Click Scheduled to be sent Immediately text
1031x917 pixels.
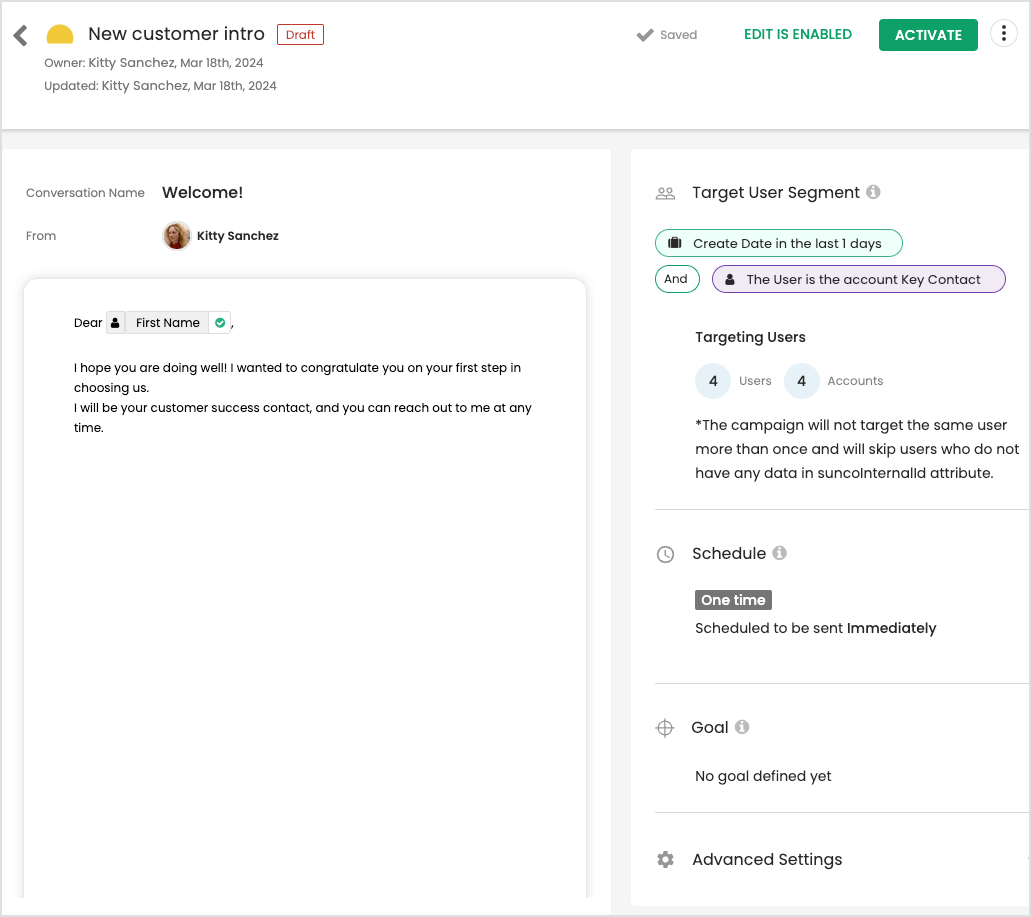coord(815,628)
